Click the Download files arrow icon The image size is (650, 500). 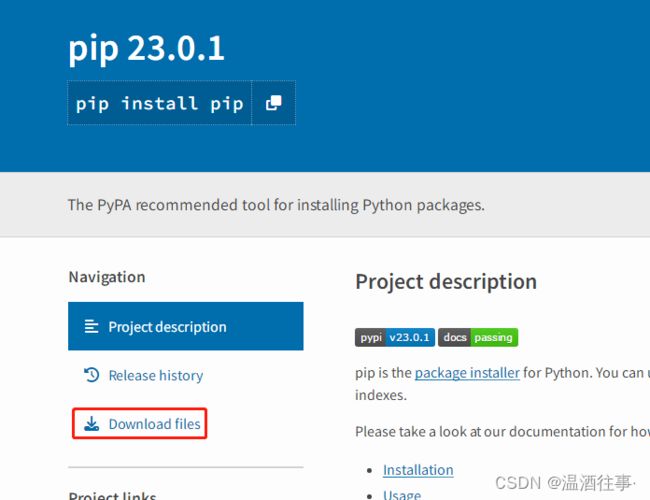click(91, 424)
